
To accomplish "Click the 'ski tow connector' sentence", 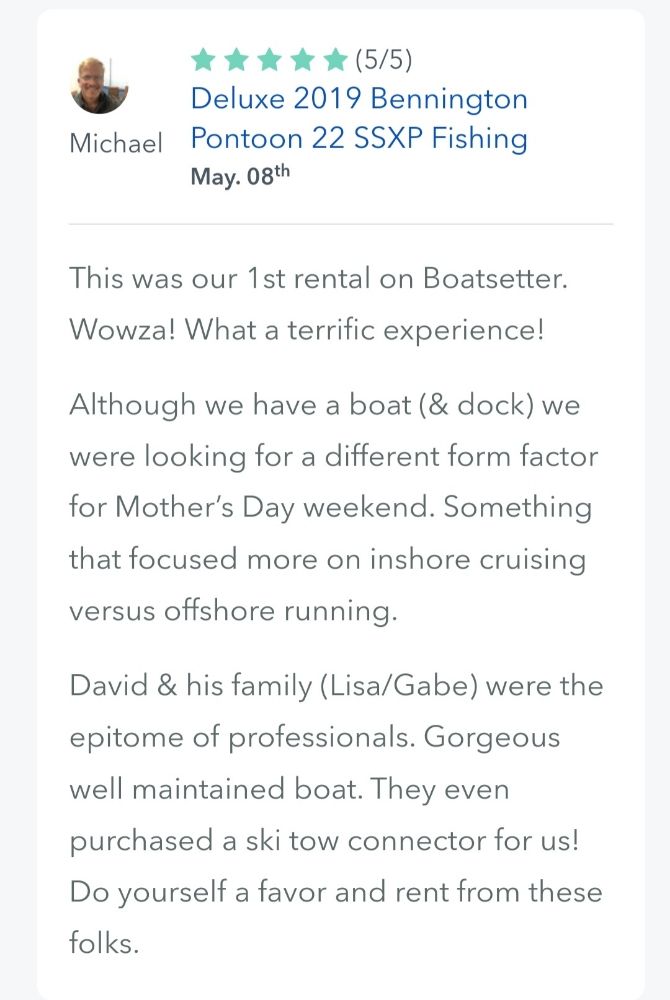I will coord(324,841).
